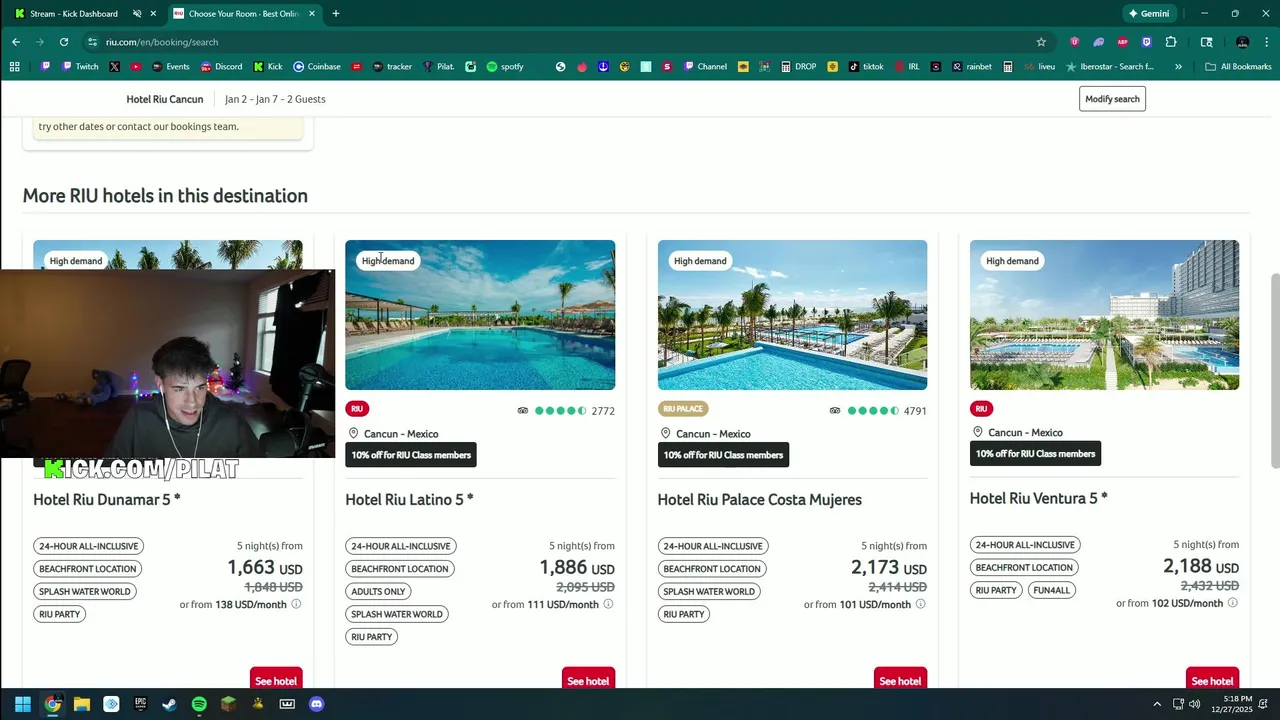Image resolution: width=1280 pixels, height=720 pixels.
Task: Open the Twitch bookmark
Action: tap(80, 67)
